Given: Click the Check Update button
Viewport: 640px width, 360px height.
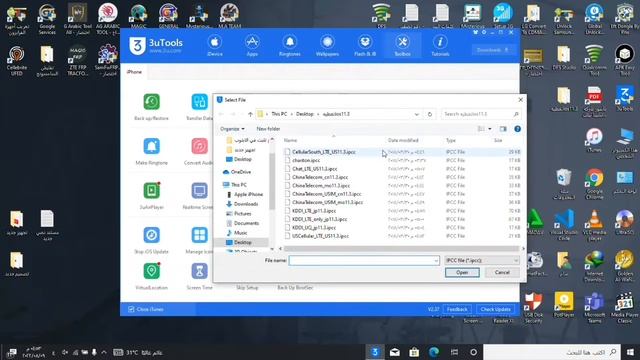Looking at the screenshot, I should (495, 309).
